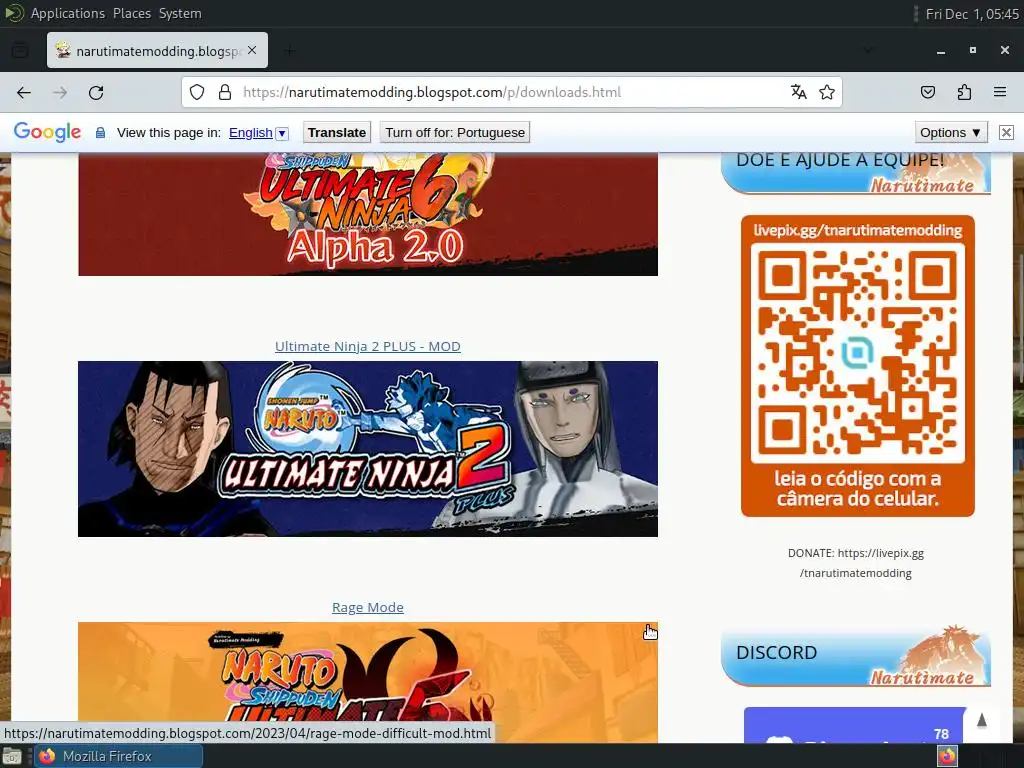Select the narutimatemodding.blogspot tab

tap(157, 50)
